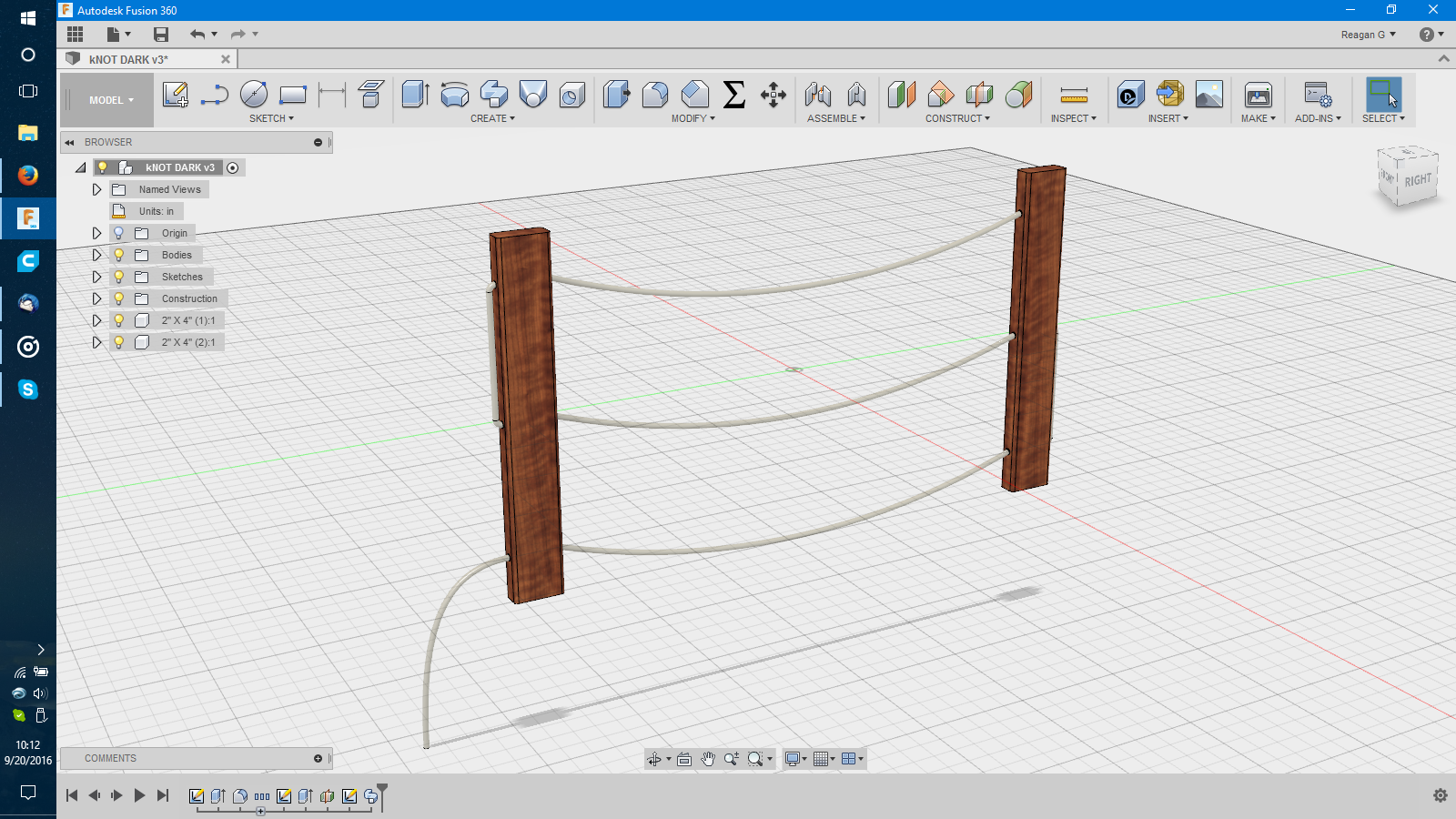The width and height of the screenshot is (1456, 819).
Task: Click Undo arrow
Action: [197, 35]
